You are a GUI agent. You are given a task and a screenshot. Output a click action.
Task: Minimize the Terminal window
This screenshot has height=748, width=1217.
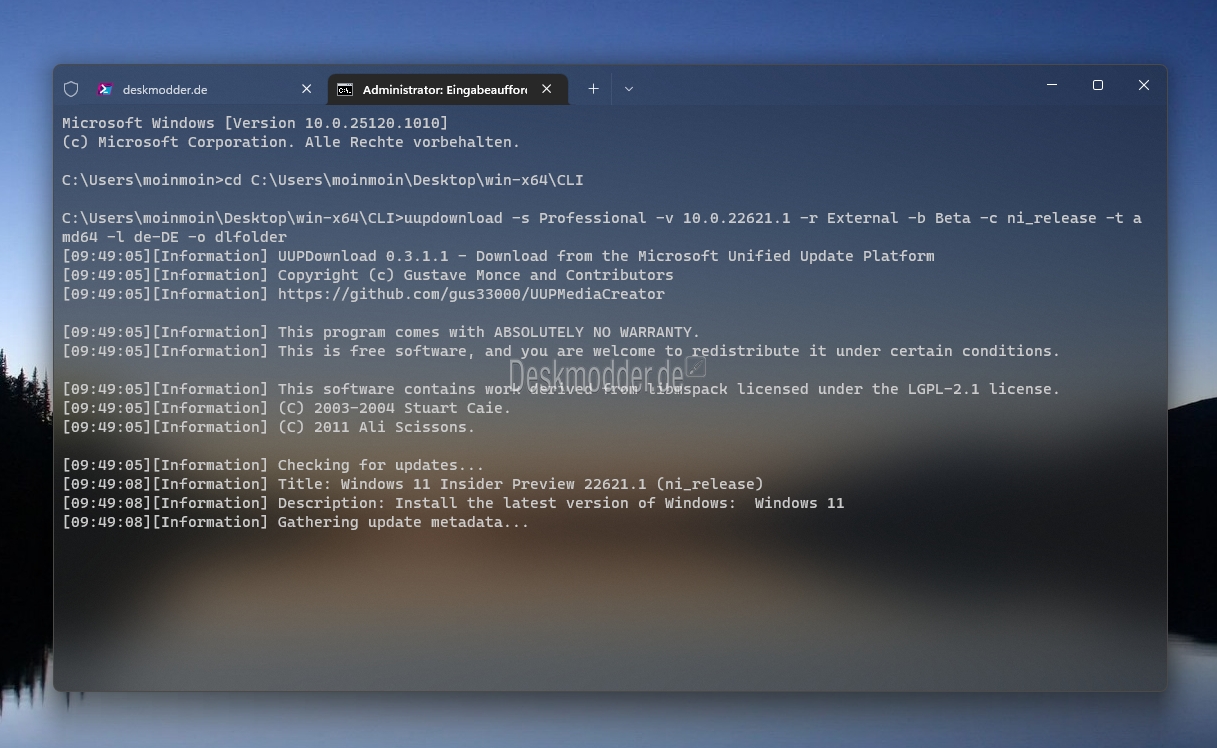tap(1052, 86)
